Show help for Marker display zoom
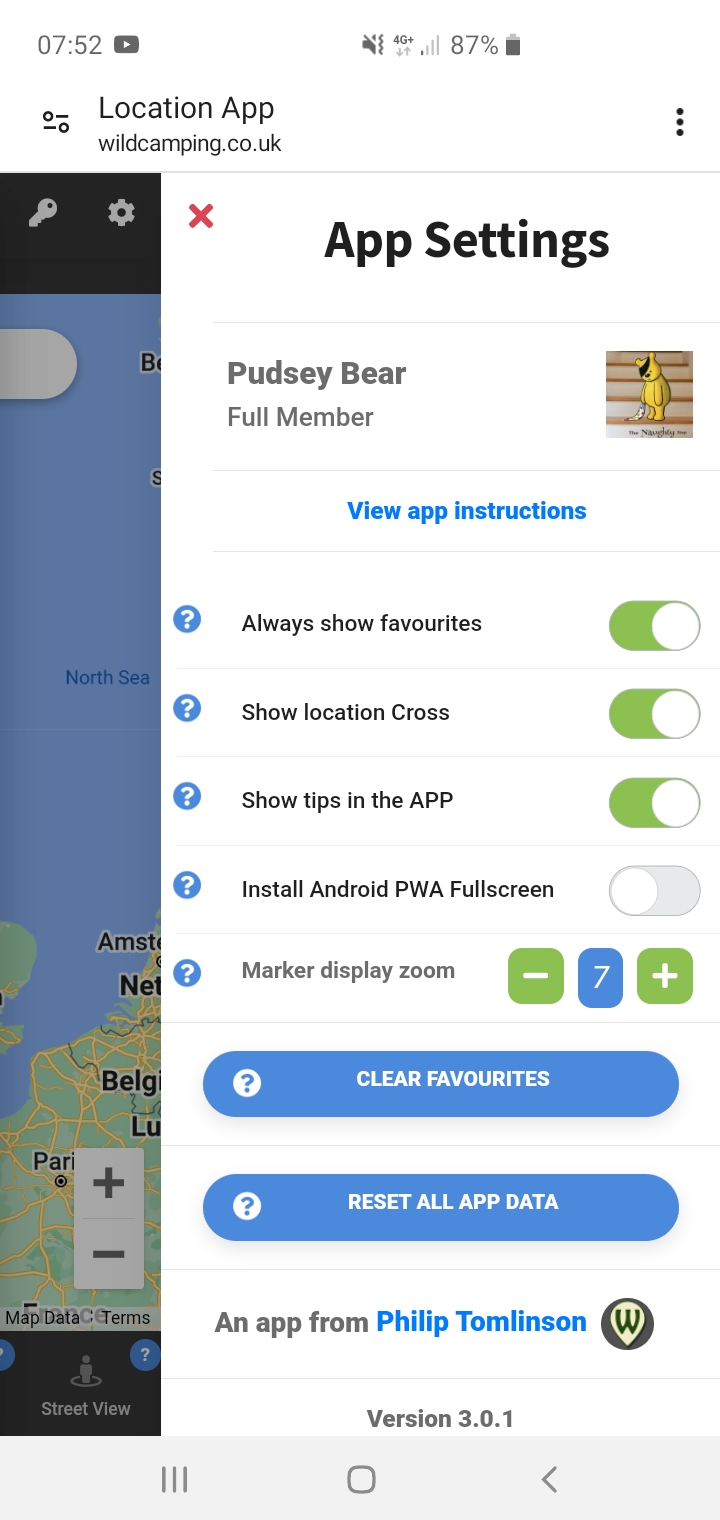This screenshot has height=1520, width=720. click(x=187, y=973)
